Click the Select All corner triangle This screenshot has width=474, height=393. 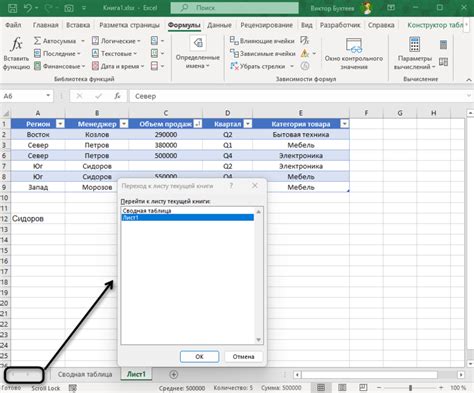coord(5,113)
